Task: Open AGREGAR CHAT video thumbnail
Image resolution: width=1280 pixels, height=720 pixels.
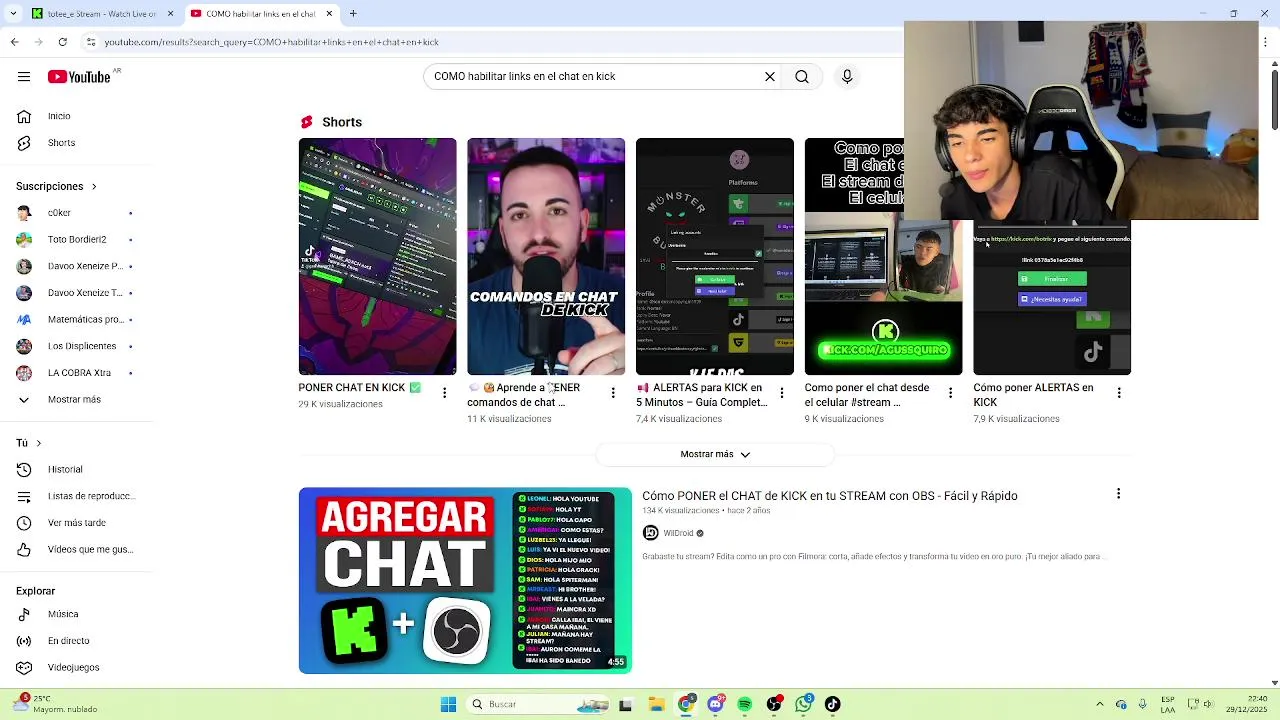Action: (x=465, y=580)
